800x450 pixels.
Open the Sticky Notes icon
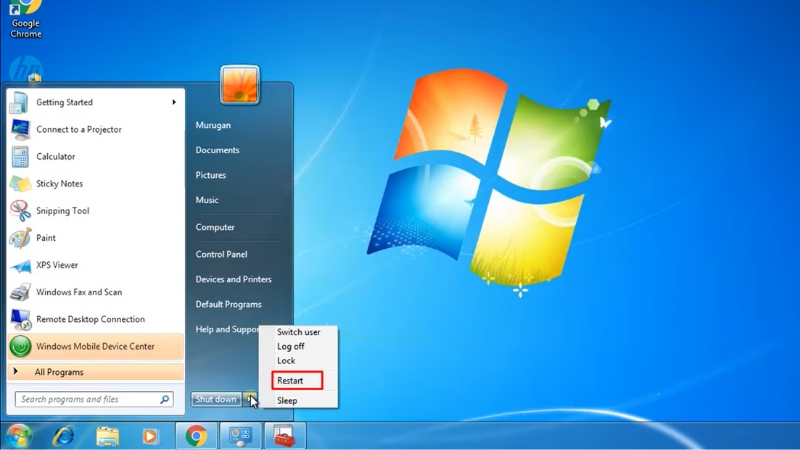tap(20, 184)
